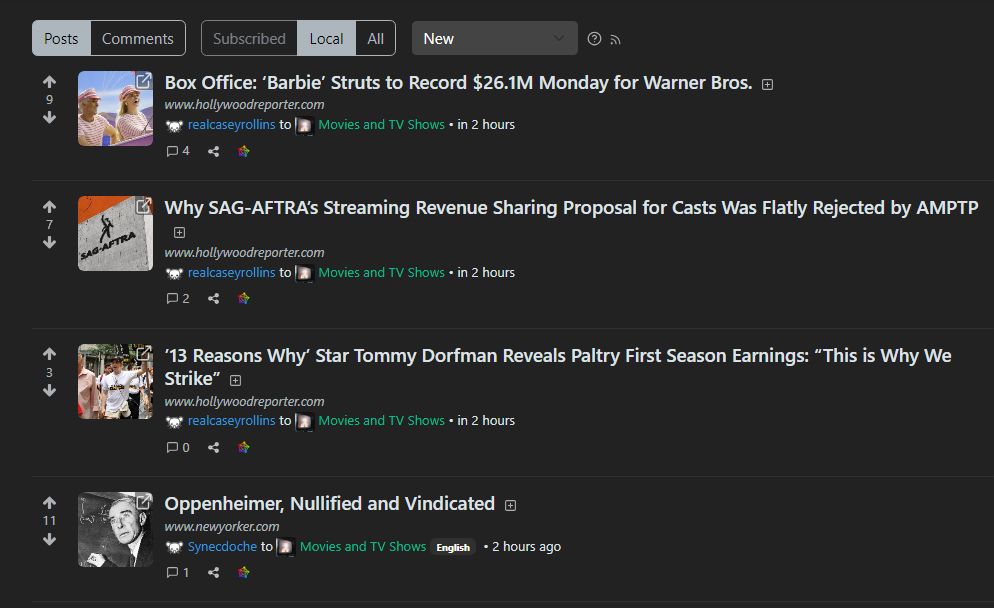Open Movies and TV Shows community on Barbie post
The height and width of the screenshot is (608, 994).
pos(381,124)
